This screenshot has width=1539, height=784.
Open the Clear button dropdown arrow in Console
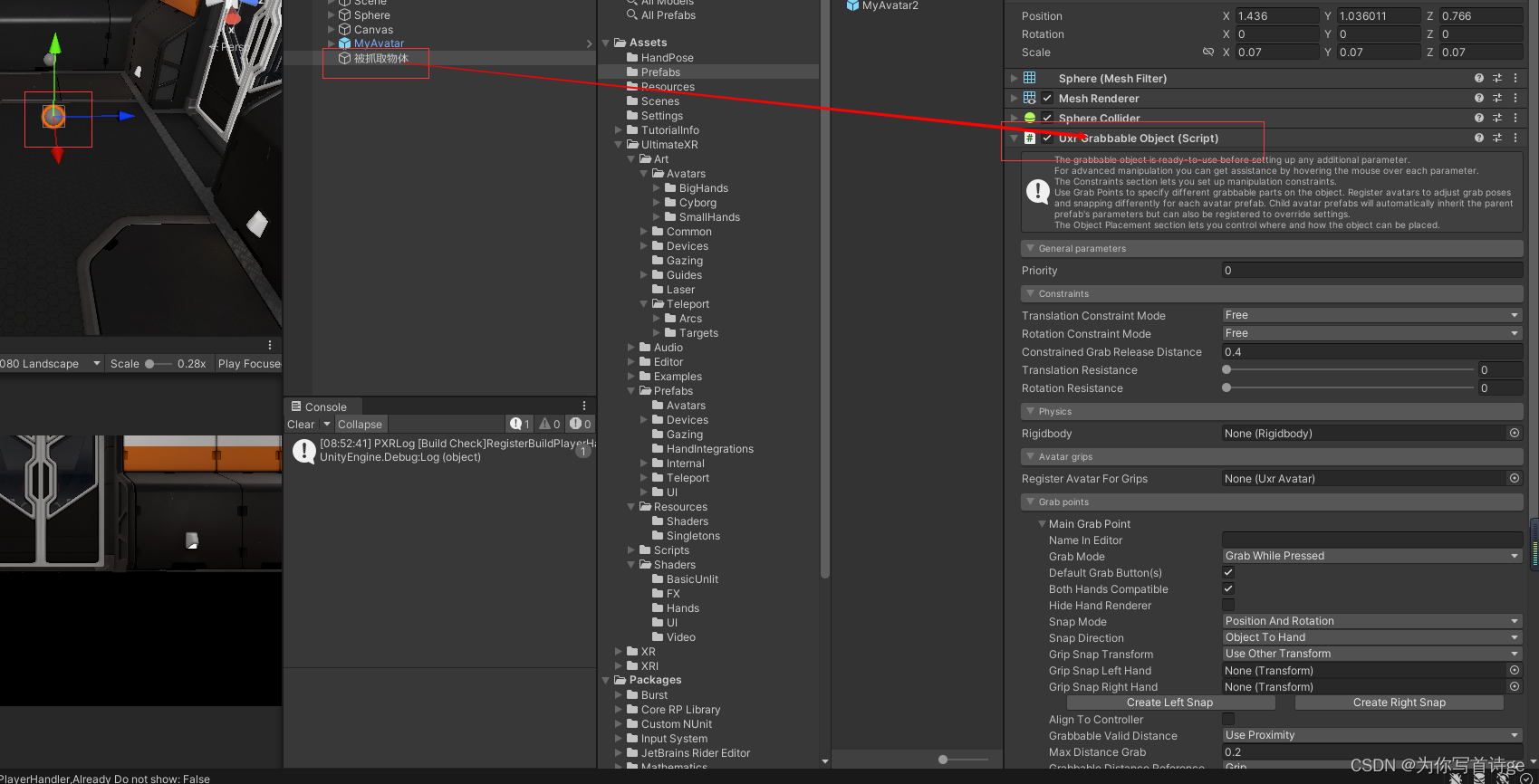point(327,425)
